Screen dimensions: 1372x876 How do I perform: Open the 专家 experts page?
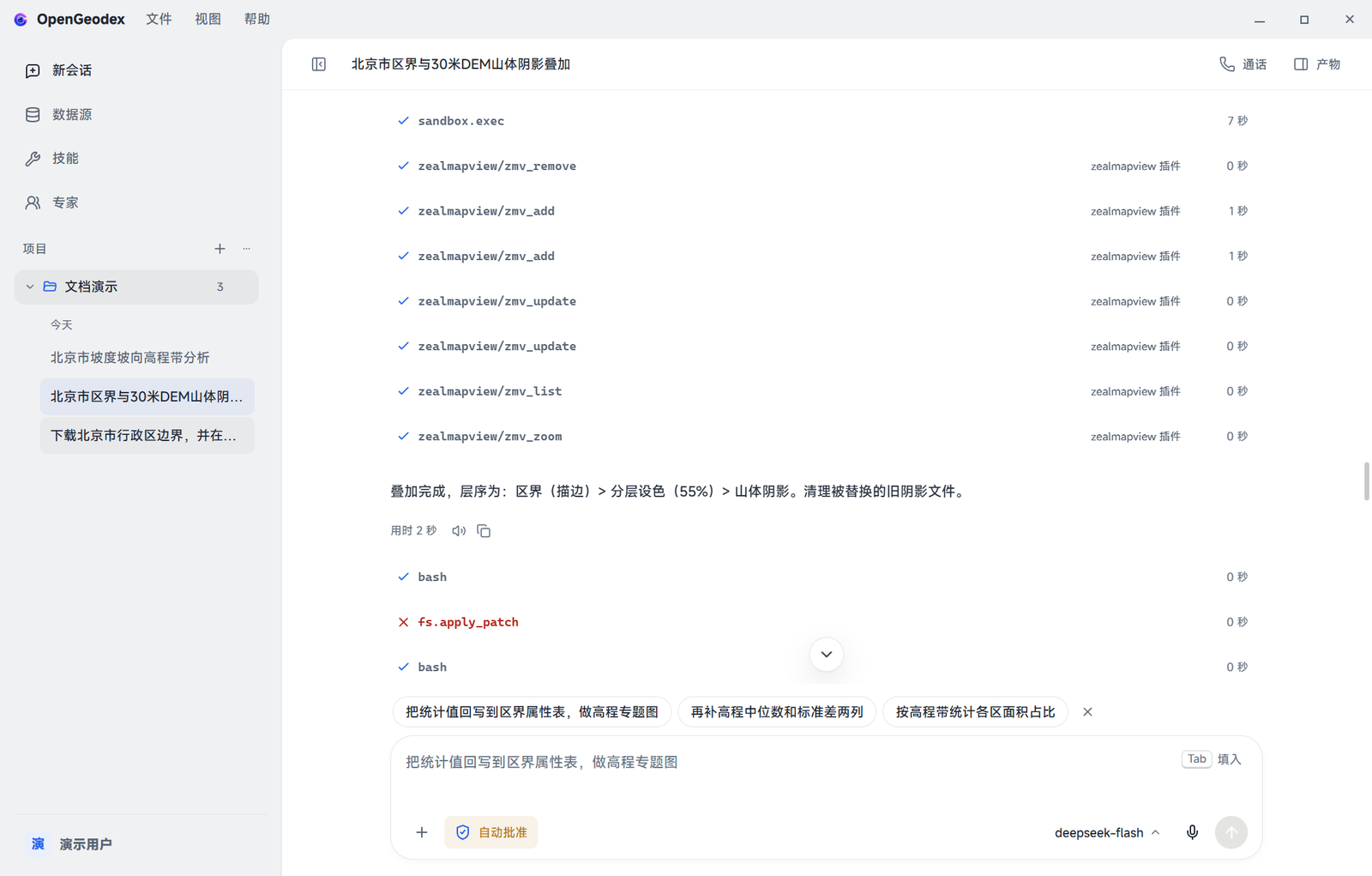pos(51,202)
